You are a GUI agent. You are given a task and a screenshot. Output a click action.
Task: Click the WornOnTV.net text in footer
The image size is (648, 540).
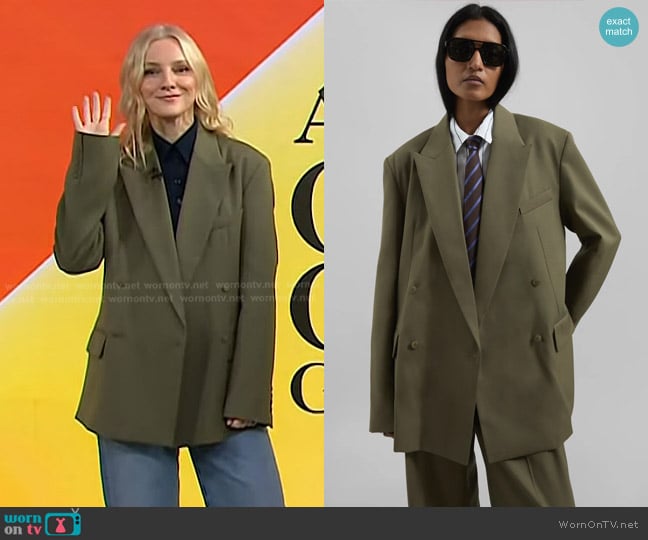coord(598,524)
